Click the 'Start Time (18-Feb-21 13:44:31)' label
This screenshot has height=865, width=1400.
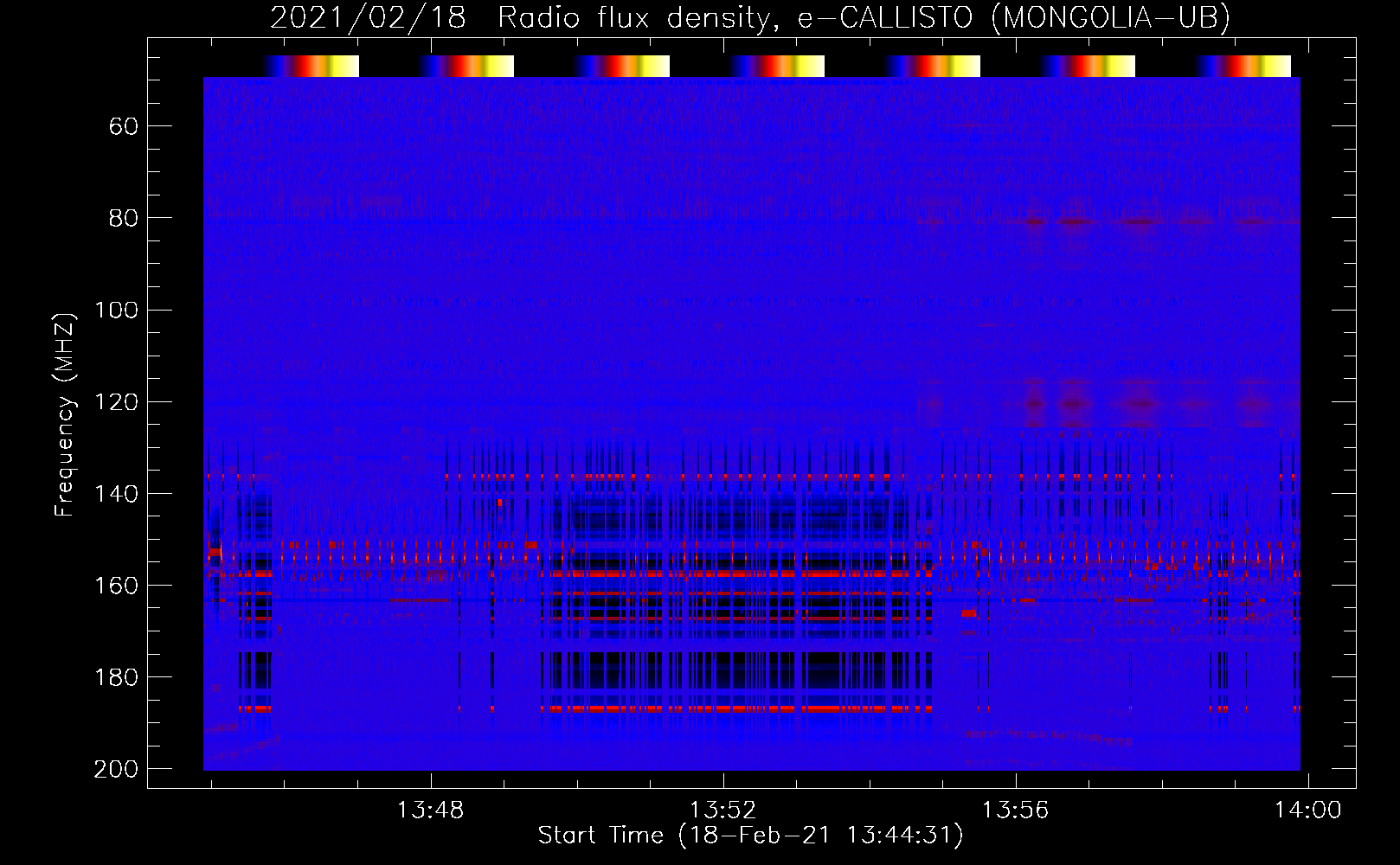(750, 836)
